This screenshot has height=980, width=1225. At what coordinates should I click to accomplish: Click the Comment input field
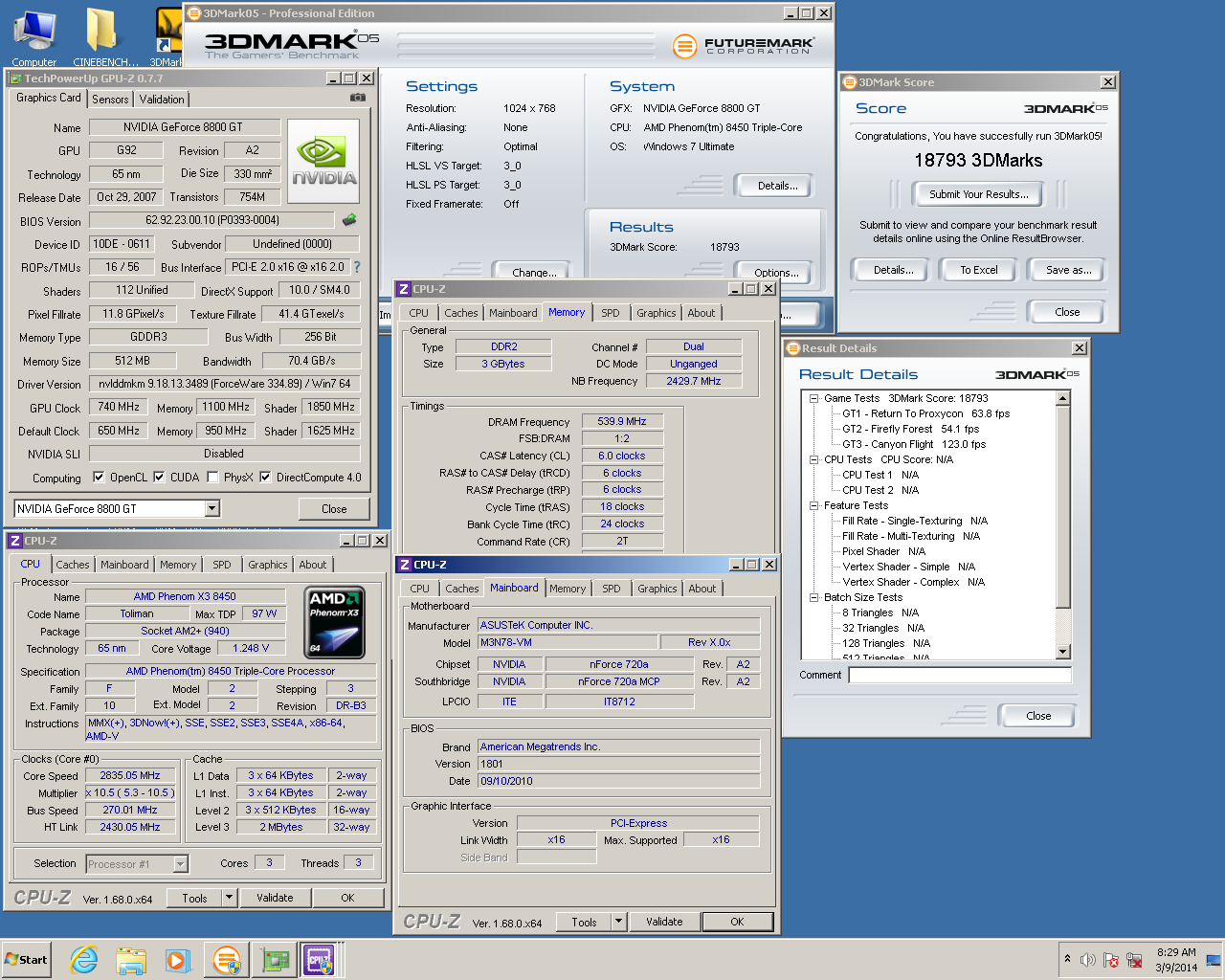coord(960,675)
